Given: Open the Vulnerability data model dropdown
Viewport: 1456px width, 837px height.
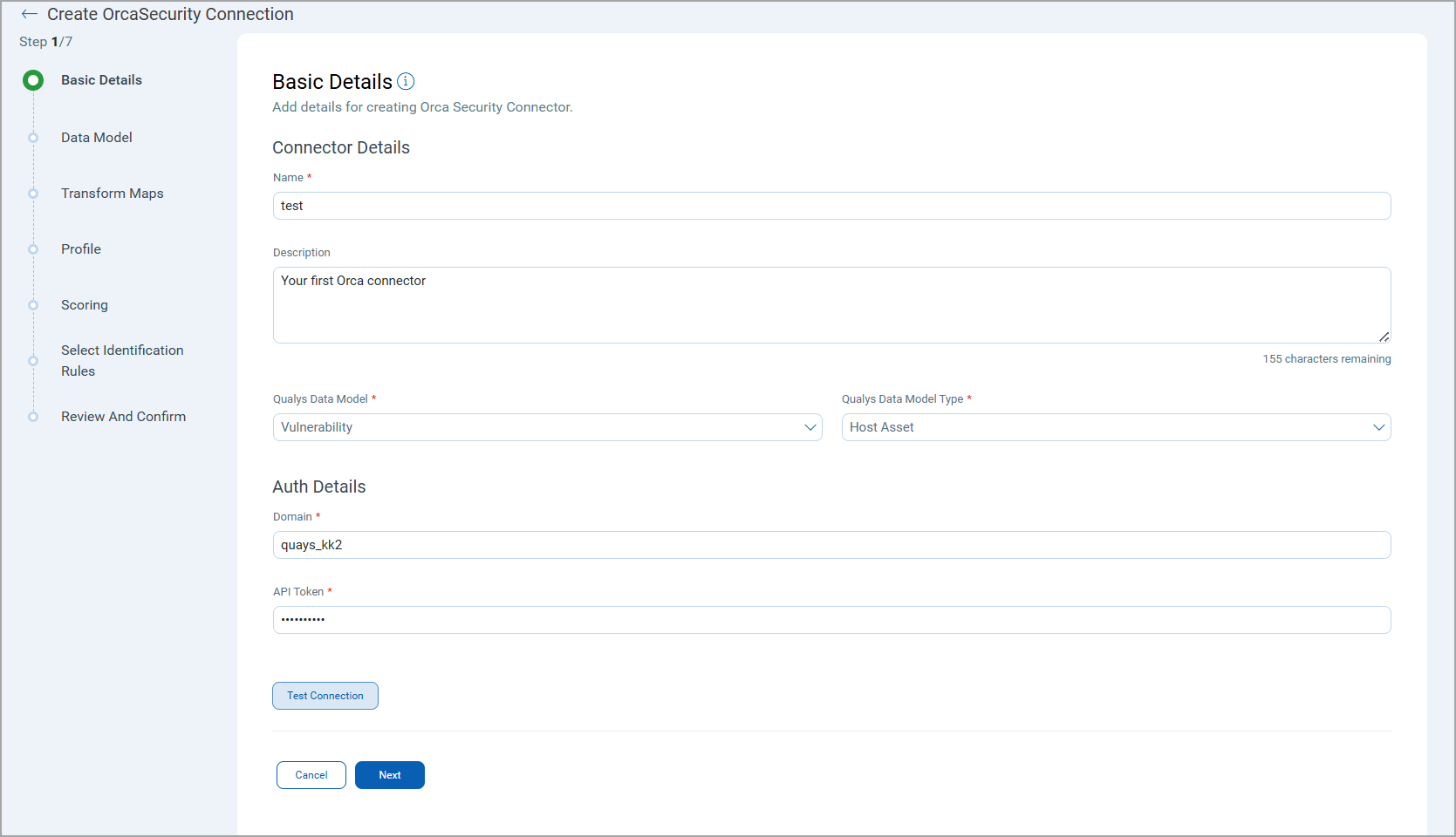Looking at the screenshot, I should 546,427.
